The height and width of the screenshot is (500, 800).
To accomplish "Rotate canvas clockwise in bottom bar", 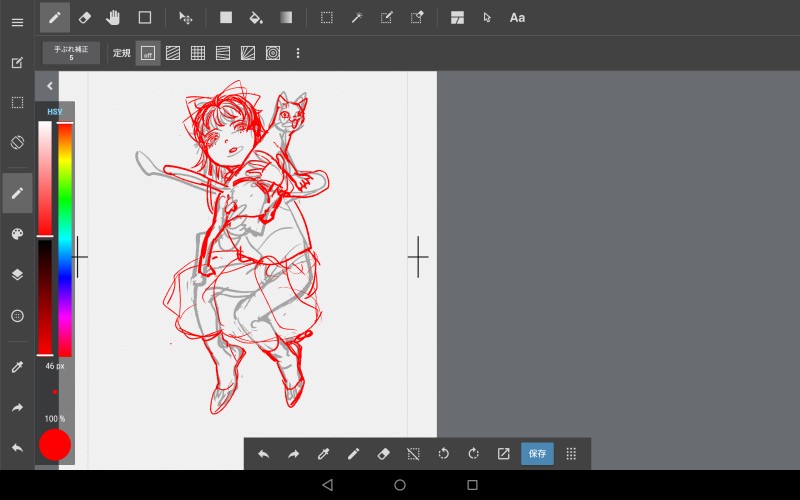I will click(473, 454).
